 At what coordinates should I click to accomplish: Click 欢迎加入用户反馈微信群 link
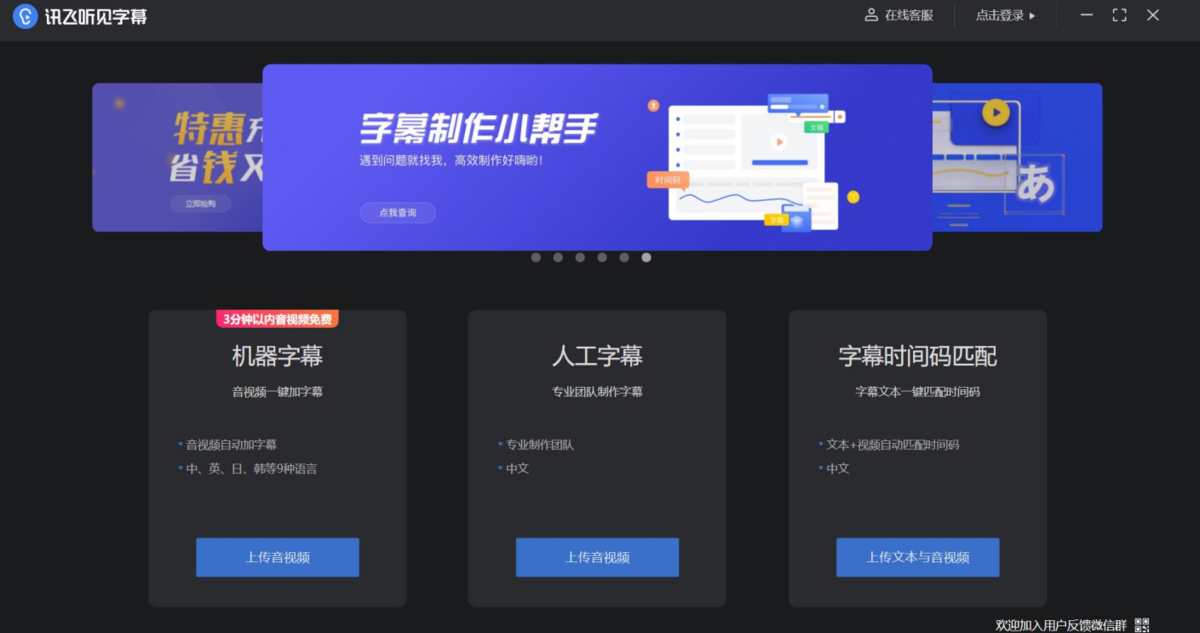click(1061, 625)
